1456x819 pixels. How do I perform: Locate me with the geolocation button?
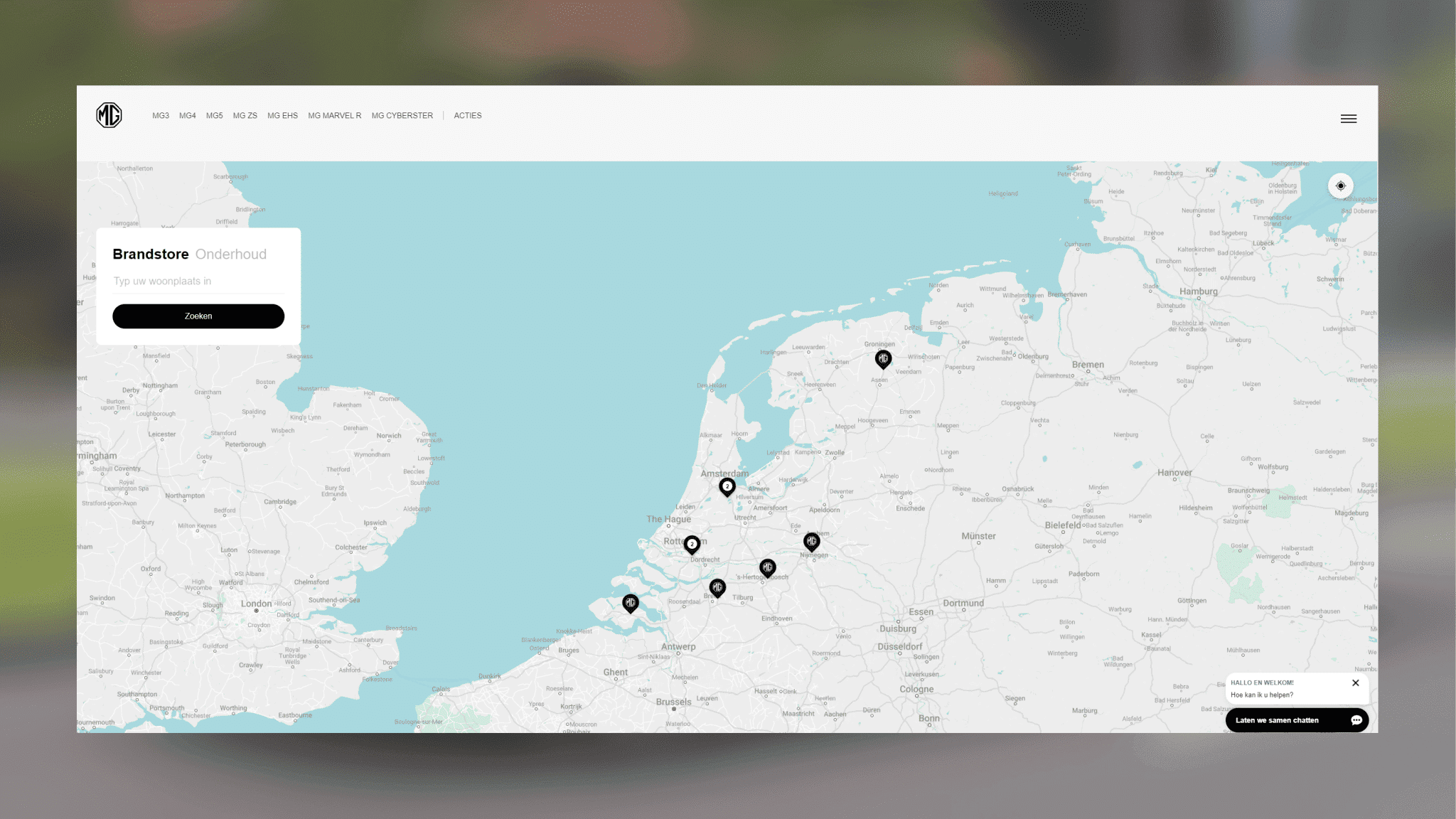point(1340,186)
